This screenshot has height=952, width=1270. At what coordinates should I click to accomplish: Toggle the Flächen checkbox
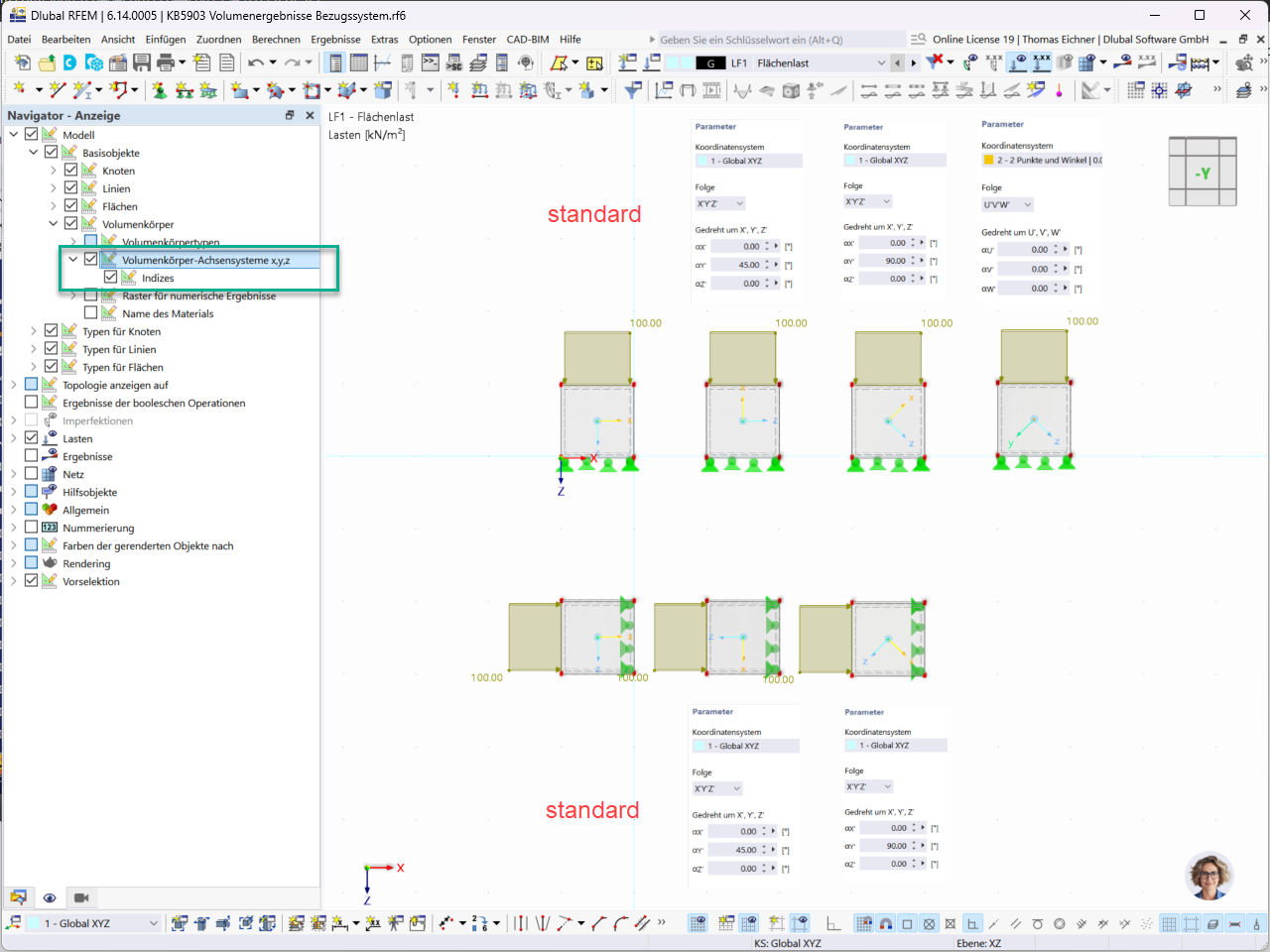(70, 205)
